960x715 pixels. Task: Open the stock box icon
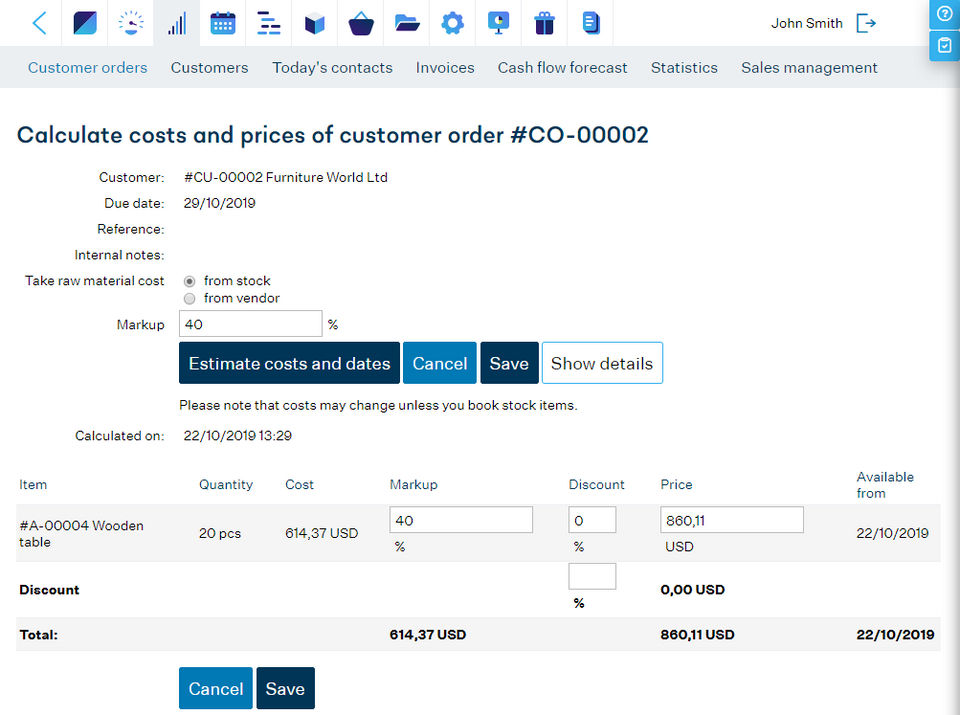point(315,23)
